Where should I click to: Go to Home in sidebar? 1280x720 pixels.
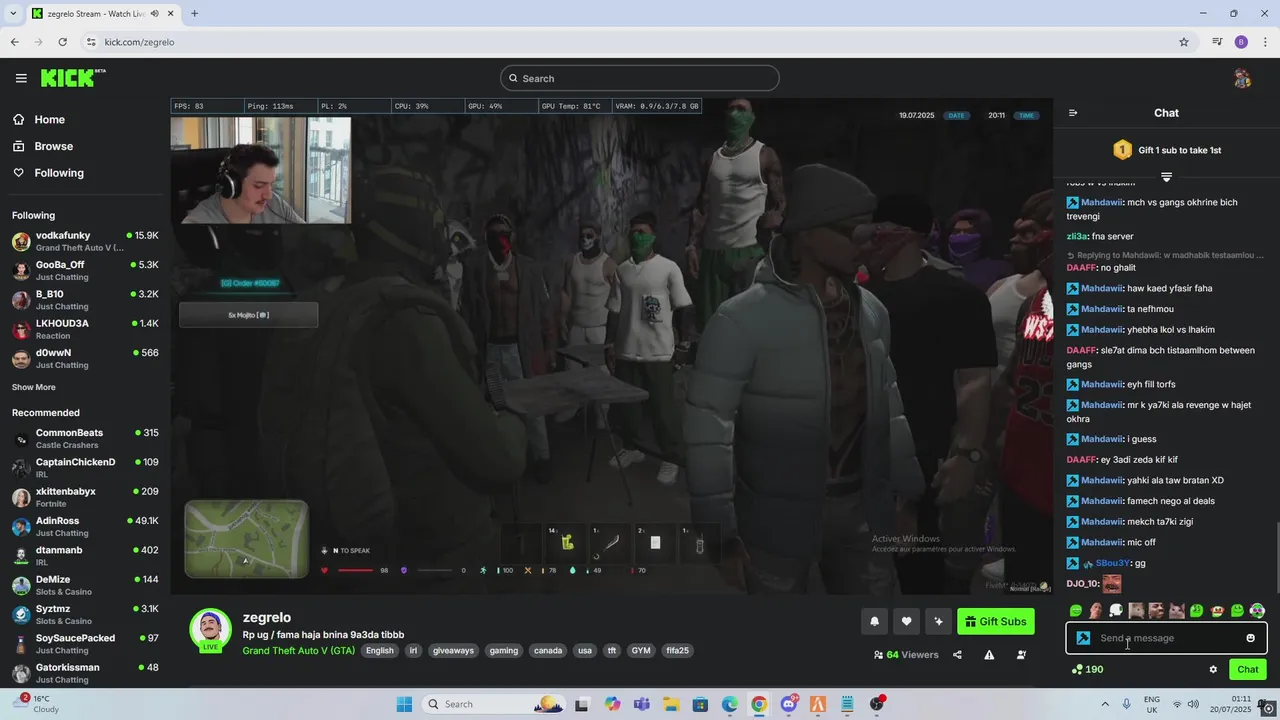tap(49, 119)
